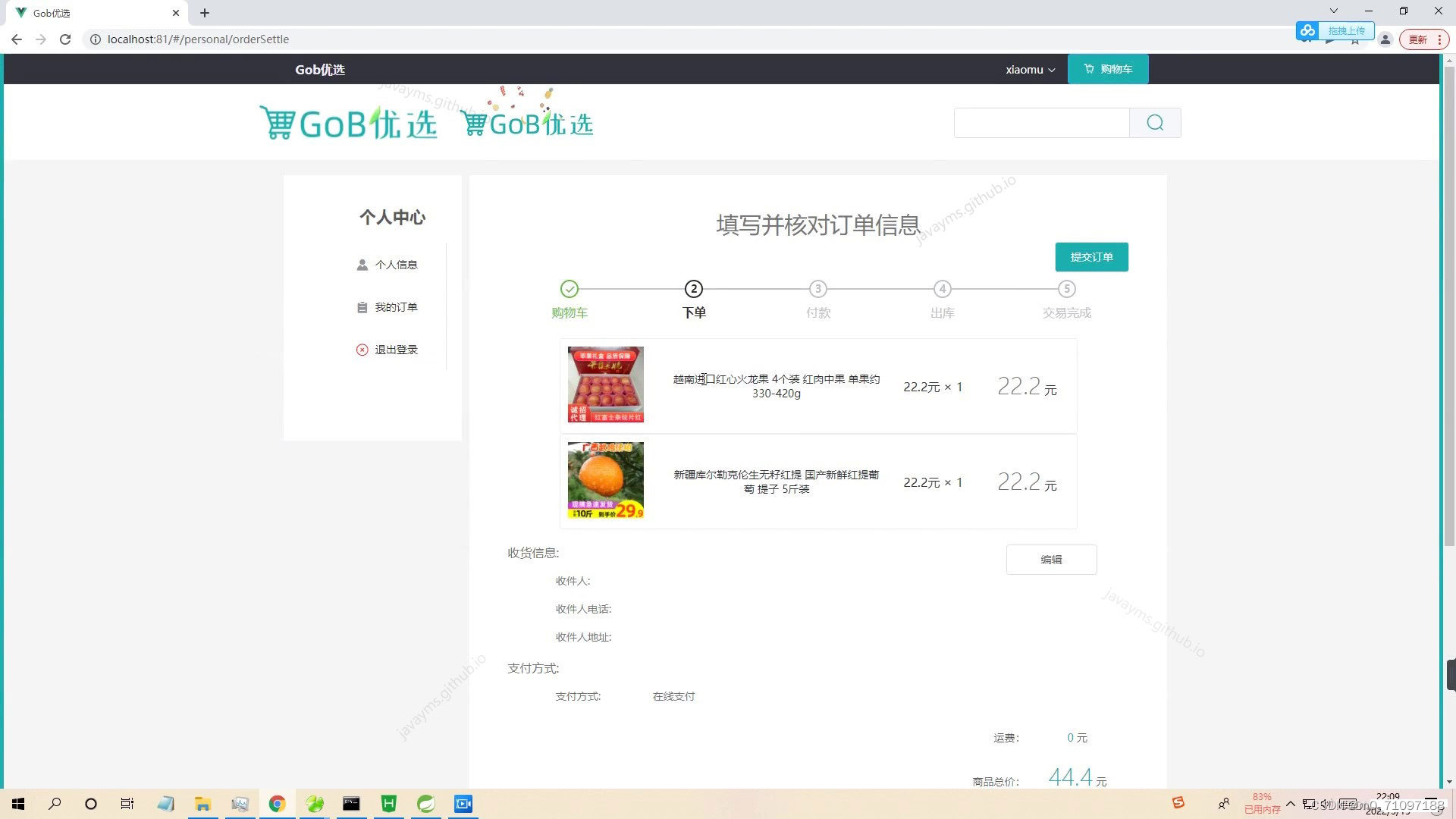Image resolution: width=1456 pixels, height=819 pixels.
Task: Click the red X icon next to 退出登录
Action: coord(362,349)
